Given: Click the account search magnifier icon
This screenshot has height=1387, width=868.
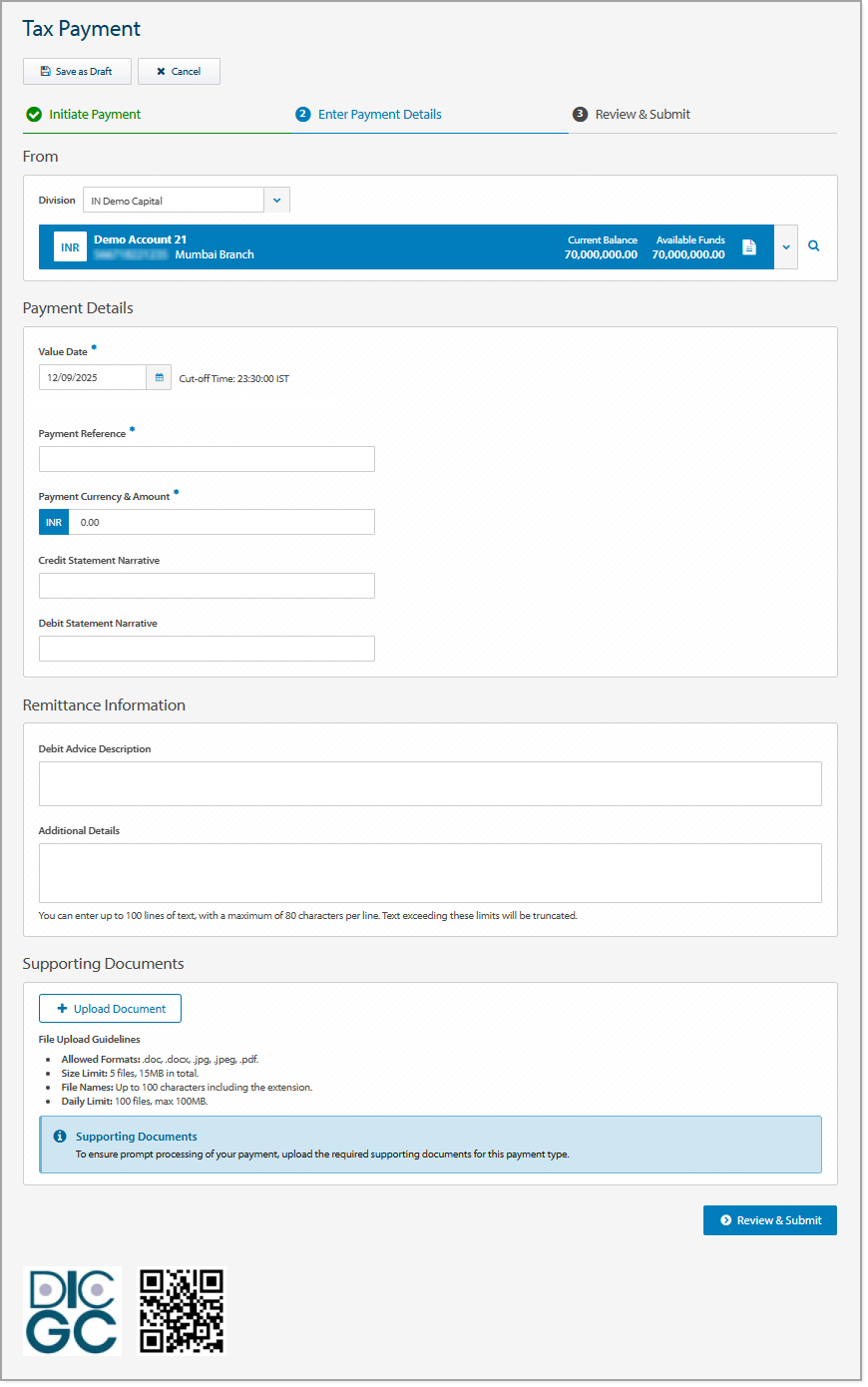Looking at the screenshot, I should 813,245.
